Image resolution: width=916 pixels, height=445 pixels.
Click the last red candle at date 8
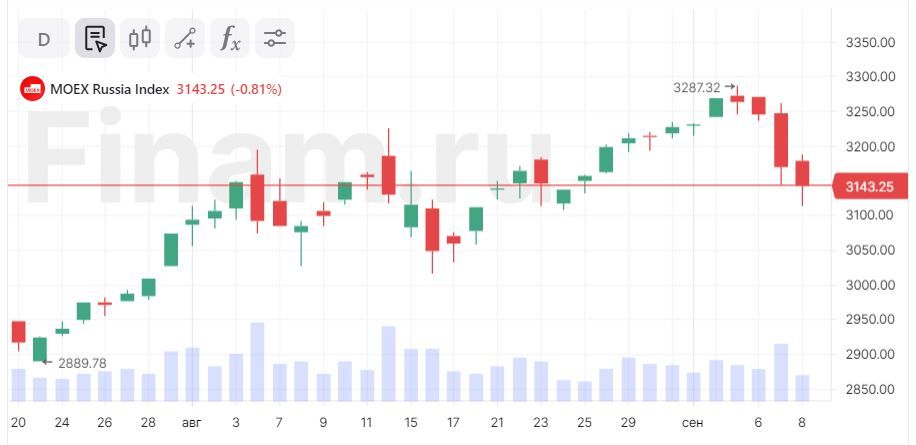(803, 173)
